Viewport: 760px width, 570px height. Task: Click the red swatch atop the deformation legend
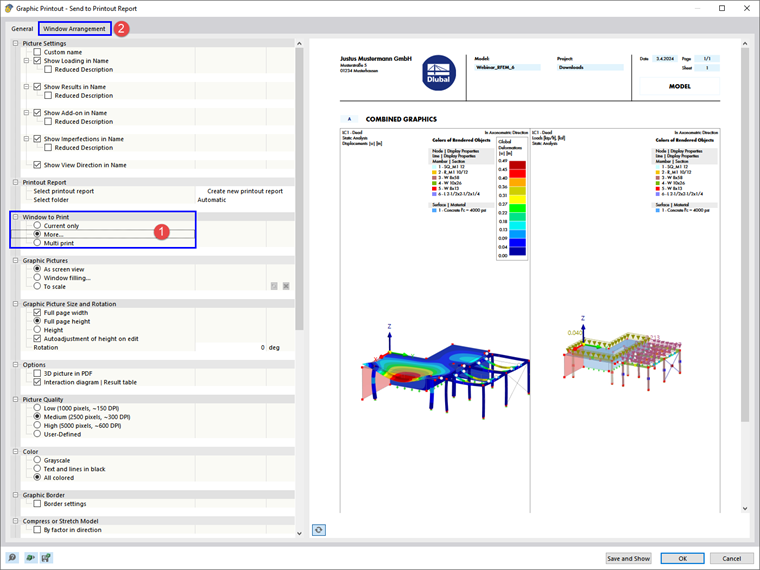pyautogui.click(x=517, y=165)
